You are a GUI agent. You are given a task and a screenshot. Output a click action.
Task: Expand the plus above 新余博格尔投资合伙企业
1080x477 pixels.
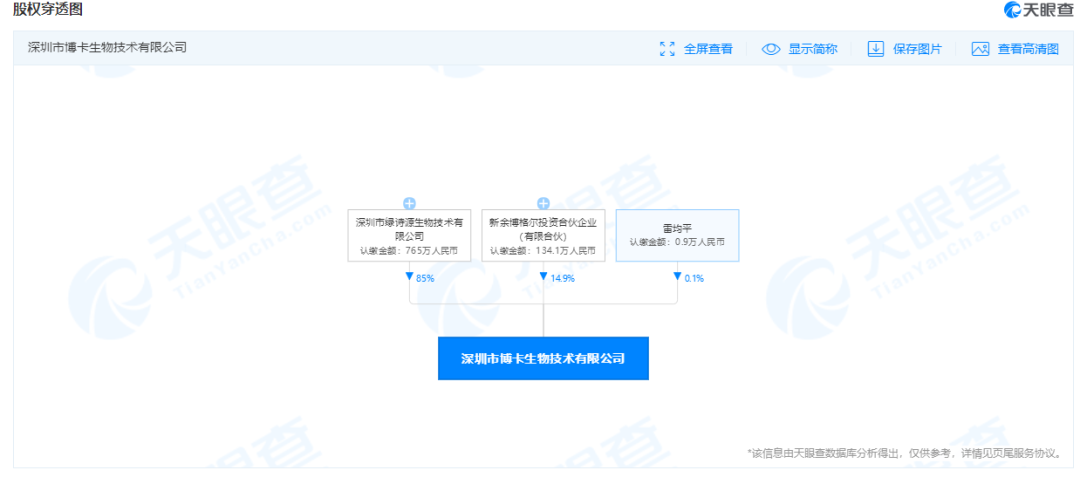tap(543, 203)
